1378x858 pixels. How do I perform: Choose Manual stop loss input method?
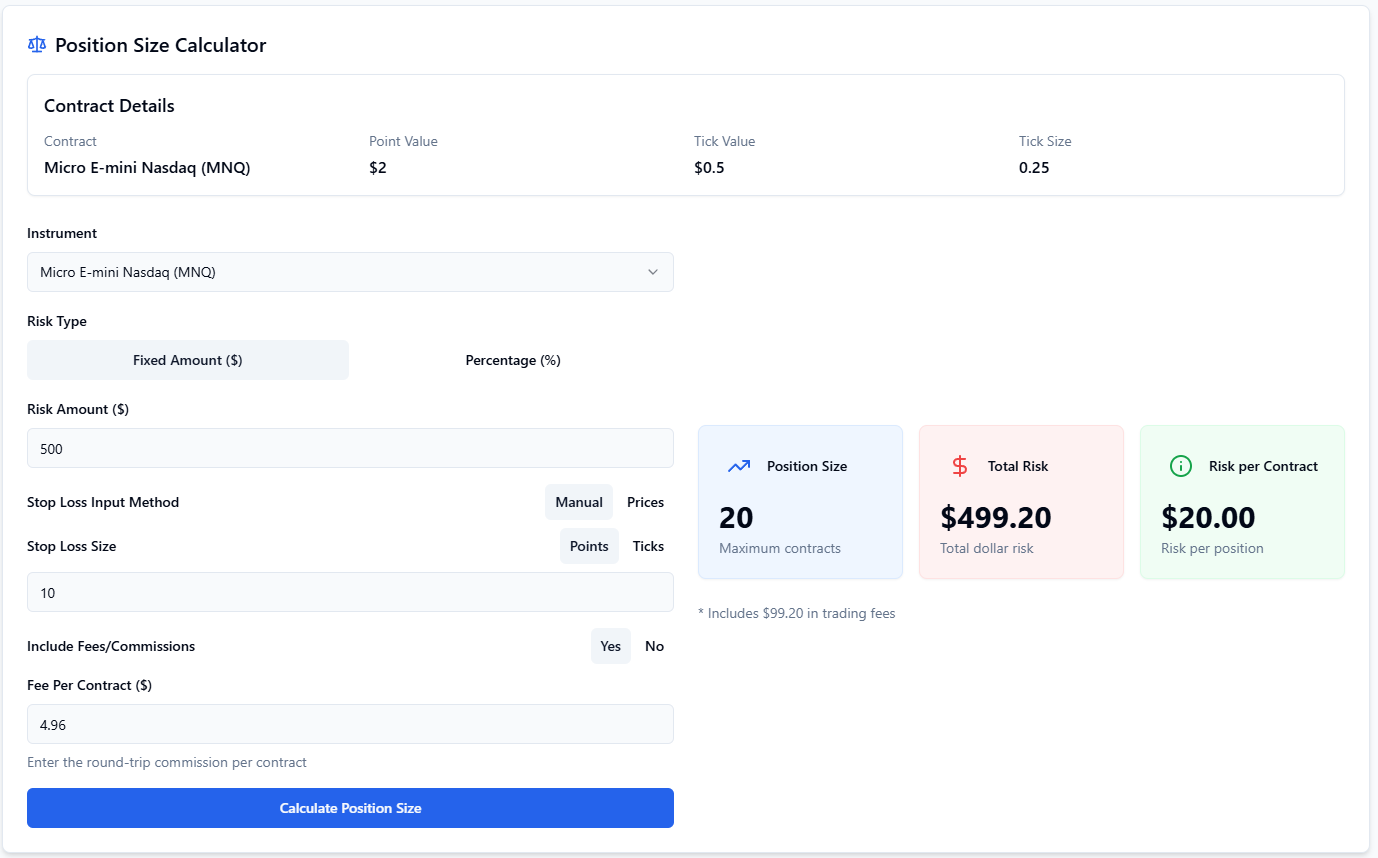coord(579,502)
